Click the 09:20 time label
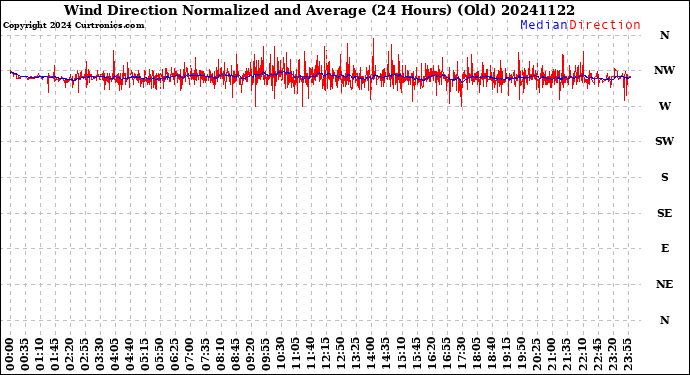Viewport: 690px width, 375px height. click(250, 355)
